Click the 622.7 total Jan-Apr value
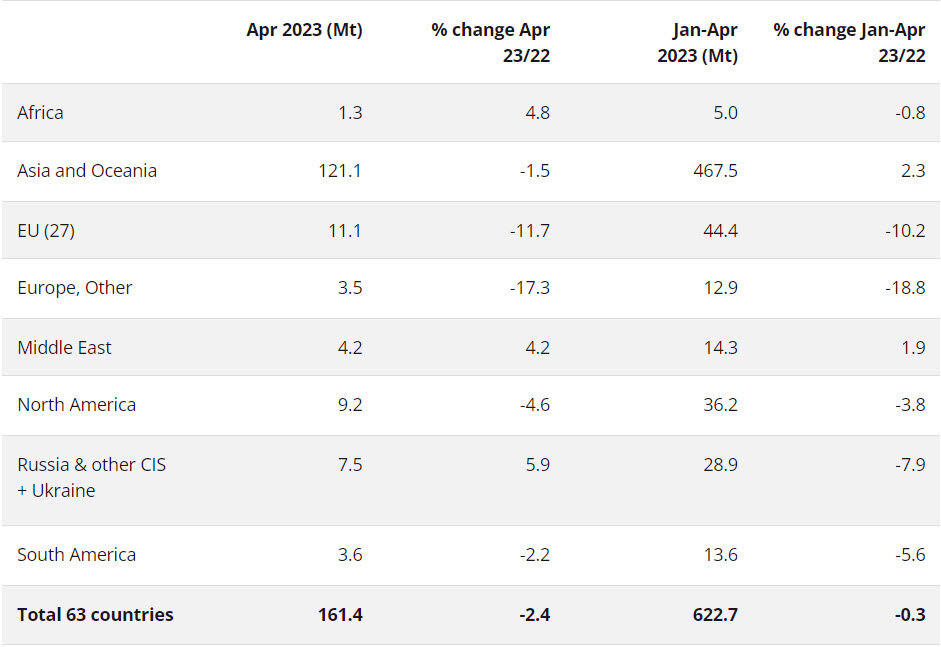The image size is (941, 647). 714,615
